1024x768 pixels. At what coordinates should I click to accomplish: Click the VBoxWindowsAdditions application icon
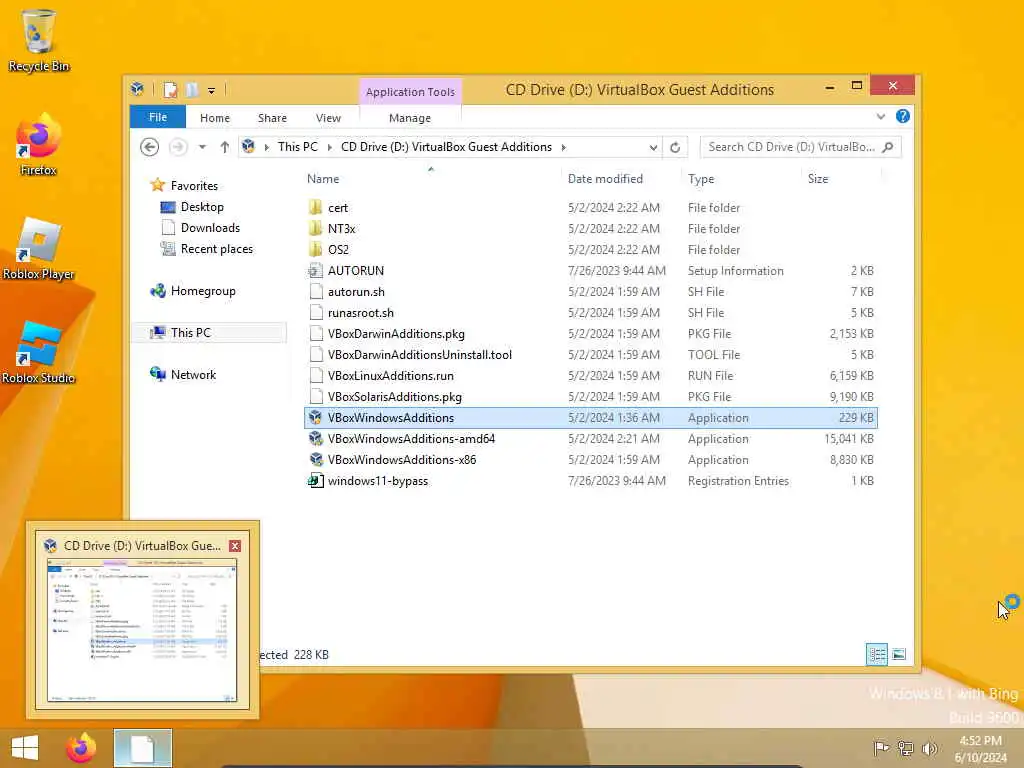click(x=315, y=417)
